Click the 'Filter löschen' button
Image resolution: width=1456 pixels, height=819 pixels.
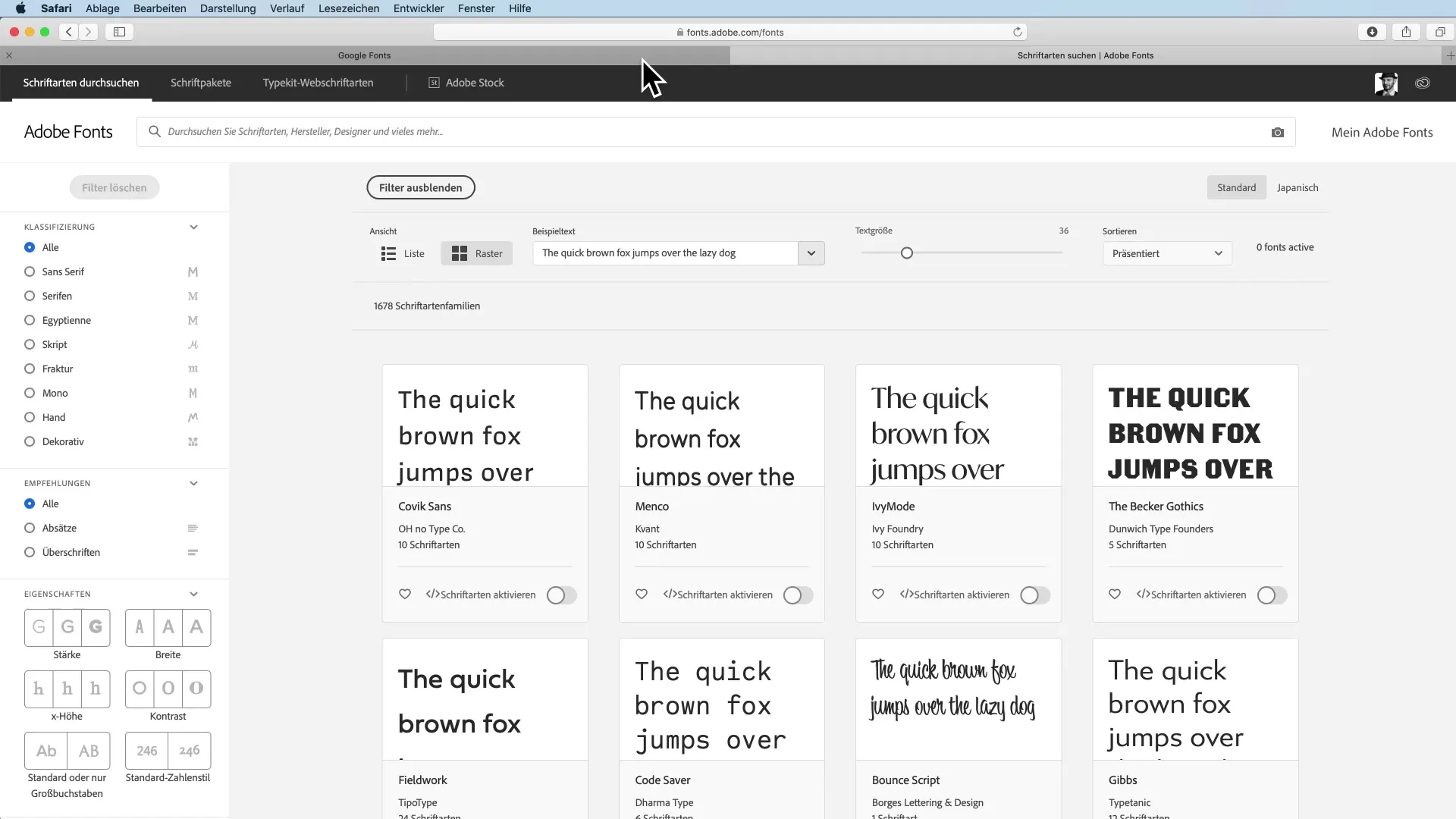tap(115, 187)
